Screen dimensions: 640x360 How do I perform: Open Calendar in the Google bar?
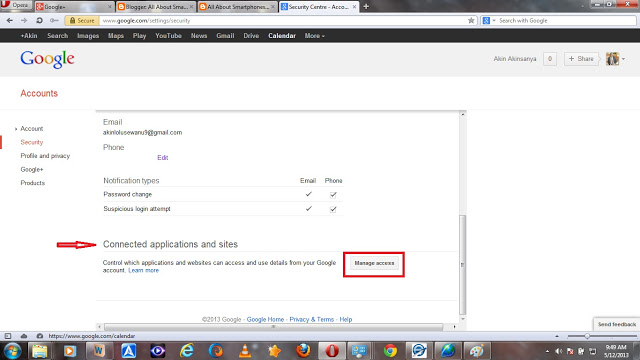pos(282,36)
